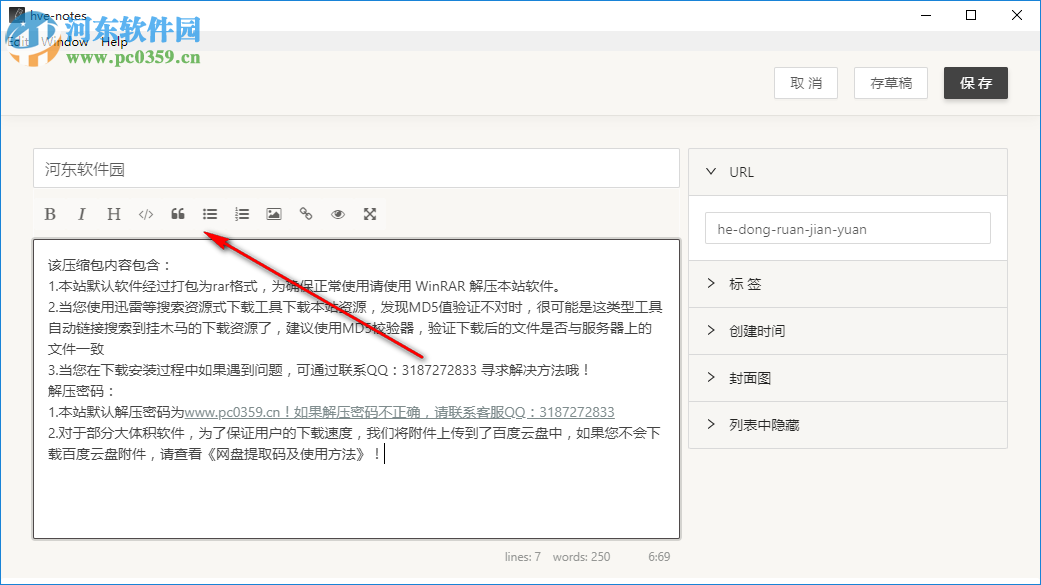Insert a heading with the H icon

(114, 214)
